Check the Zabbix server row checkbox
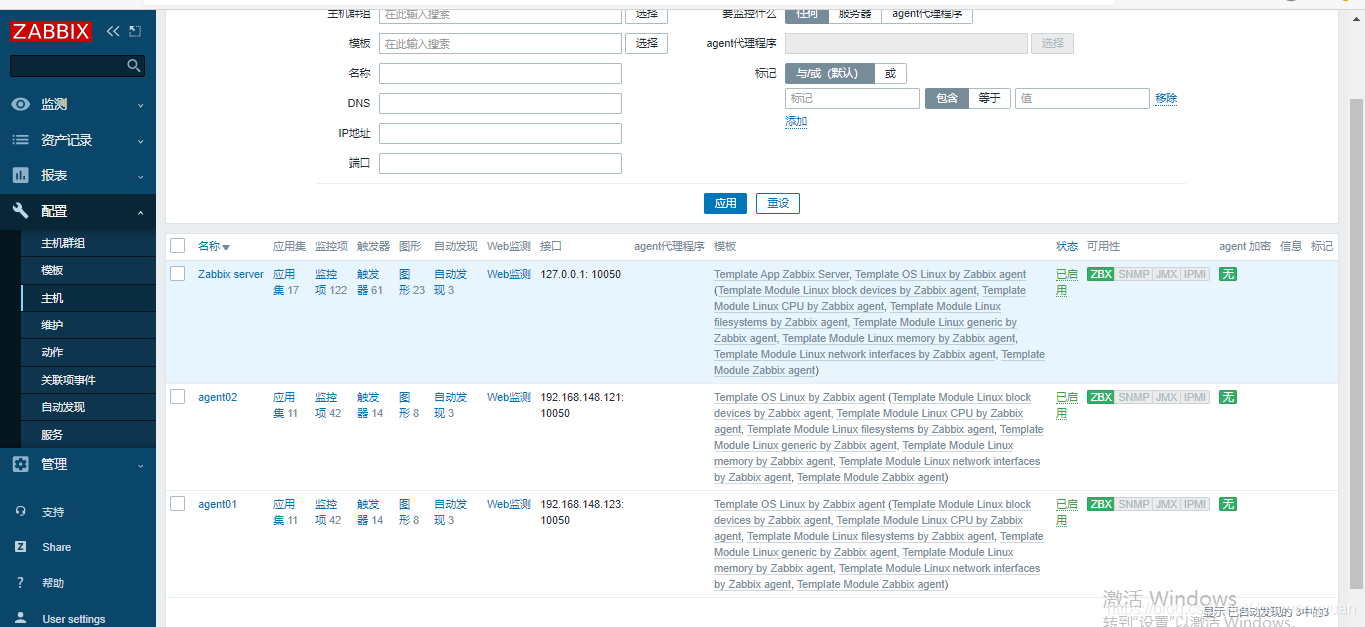Screen dimensions: 1365x627 click(x=178, y=274)
